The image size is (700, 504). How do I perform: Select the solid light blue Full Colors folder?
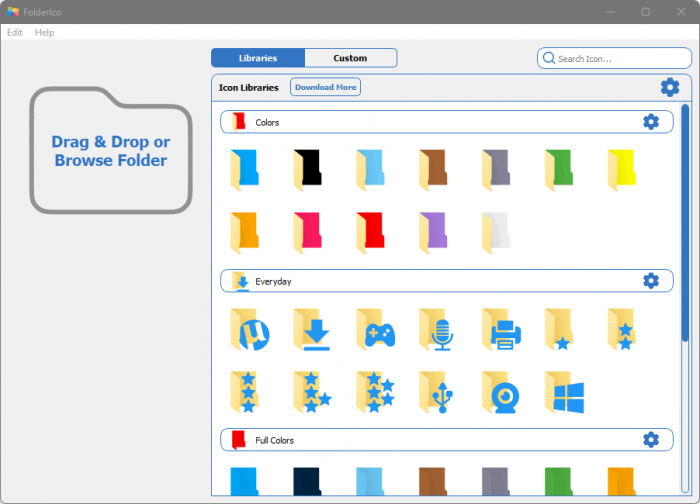click(371, 481)
